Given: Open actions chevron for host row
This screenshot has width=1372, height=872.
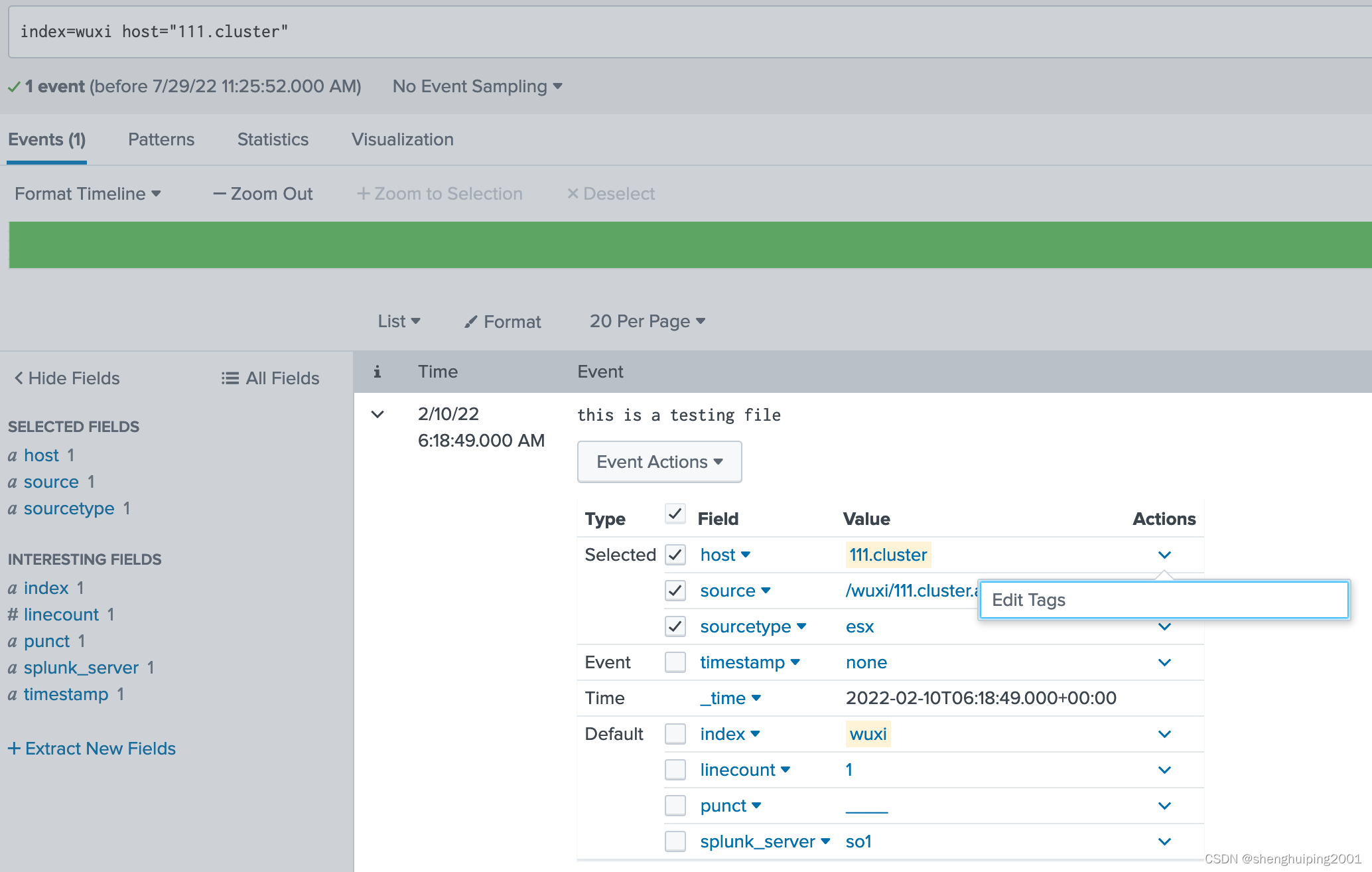Looking at the screenshot, I should pyautogui.click(x=1164, y=555).
